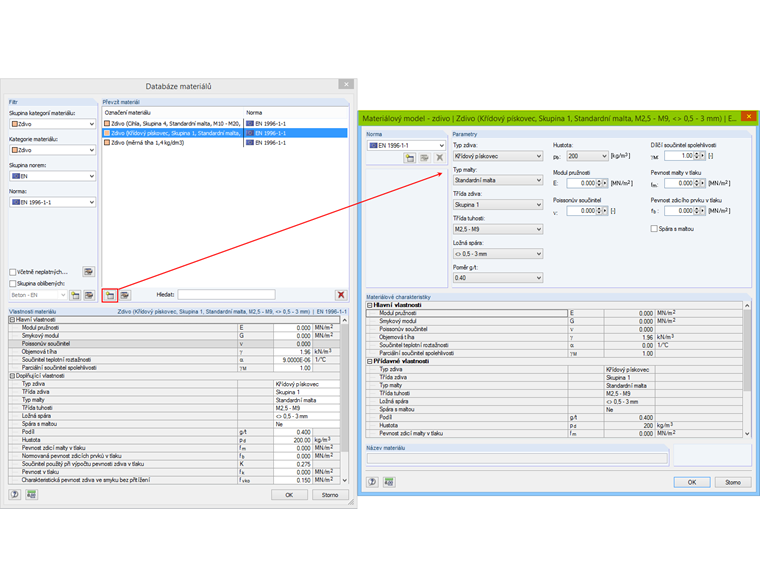This screenshot has width=760, height=588.
Task: Close the Databáze materiálů window
Action: 346,84
